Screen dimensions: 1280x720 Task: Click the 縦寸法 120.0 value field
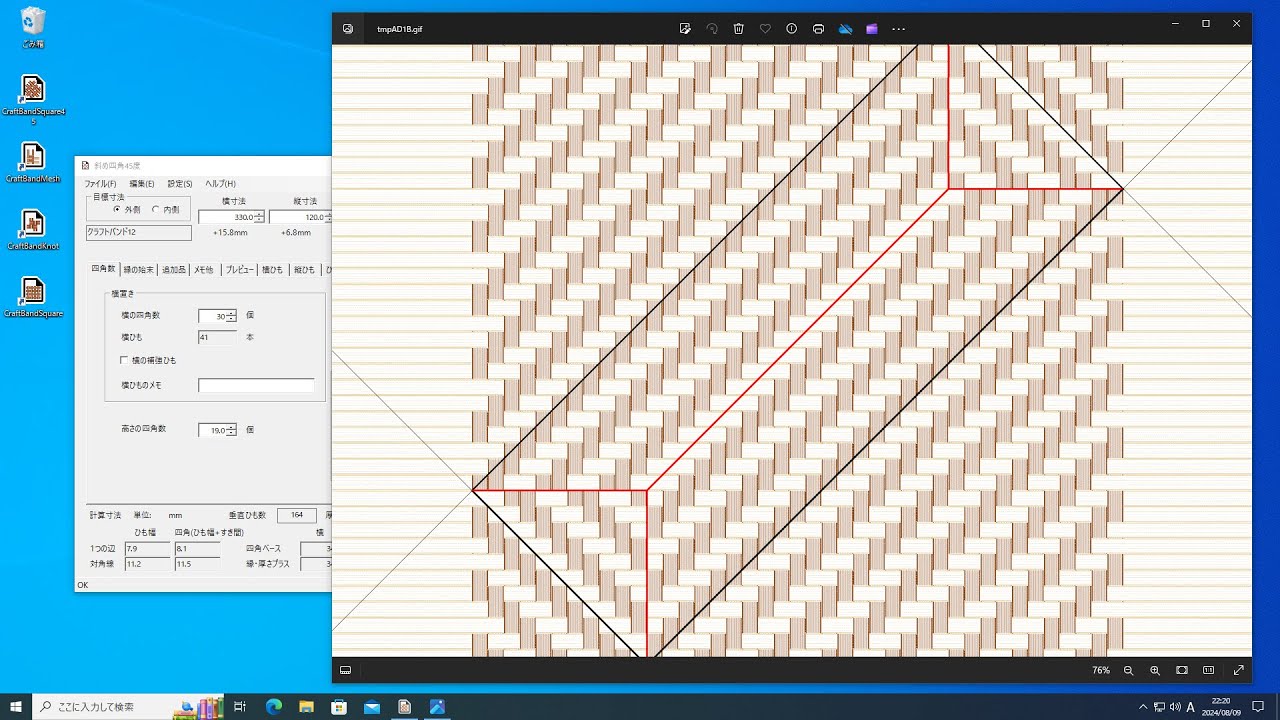298,217
